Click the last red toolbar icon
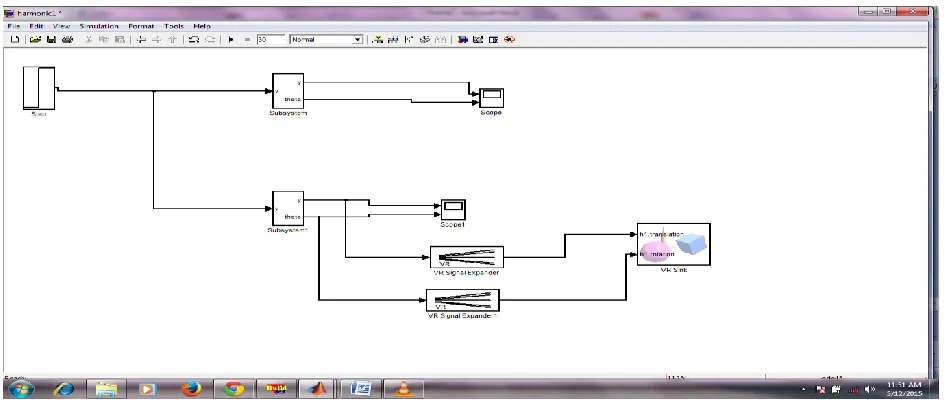The width and height of the screenshot is (946, 418). (x=510, y=40)
